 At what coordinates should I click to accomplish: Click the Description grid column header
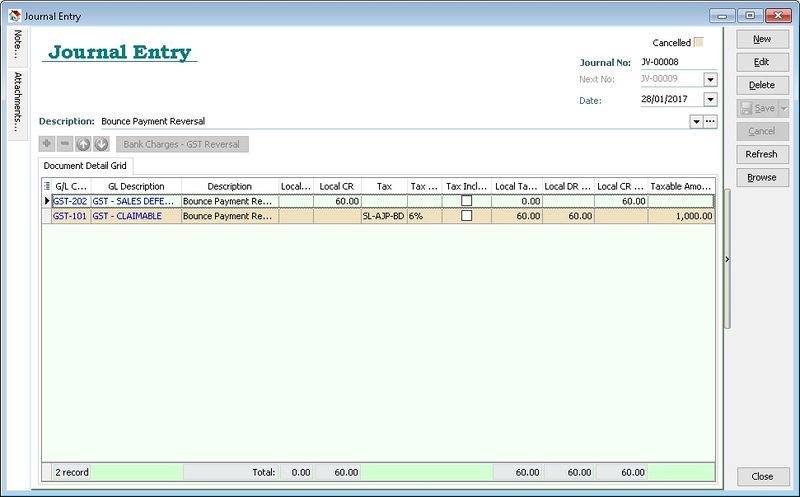pos(230,186)
